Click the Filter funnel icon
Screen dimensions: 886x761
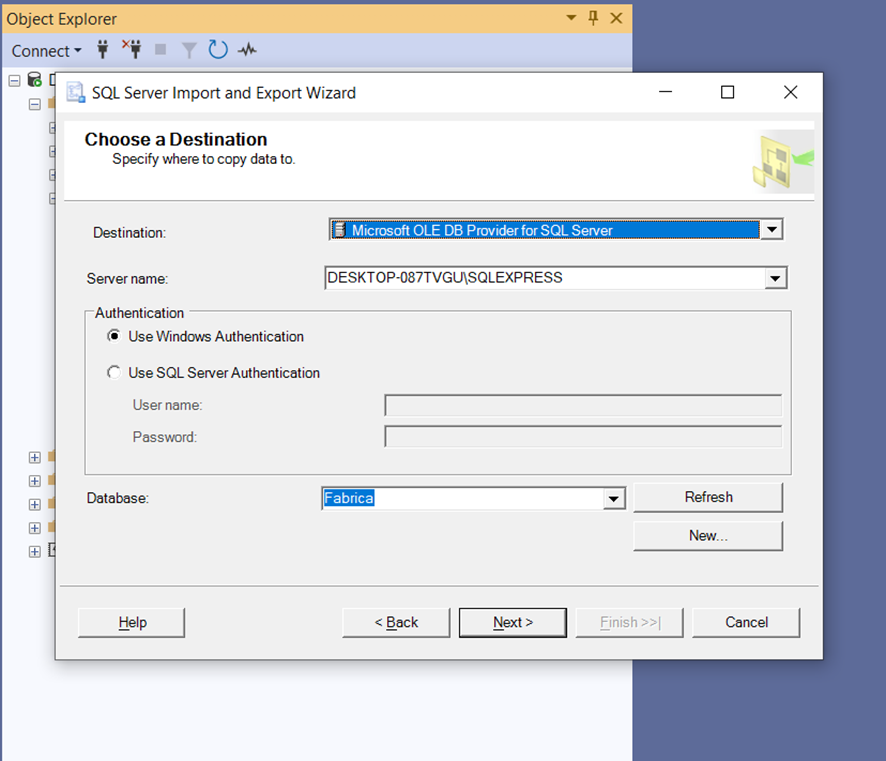(189, 50)
